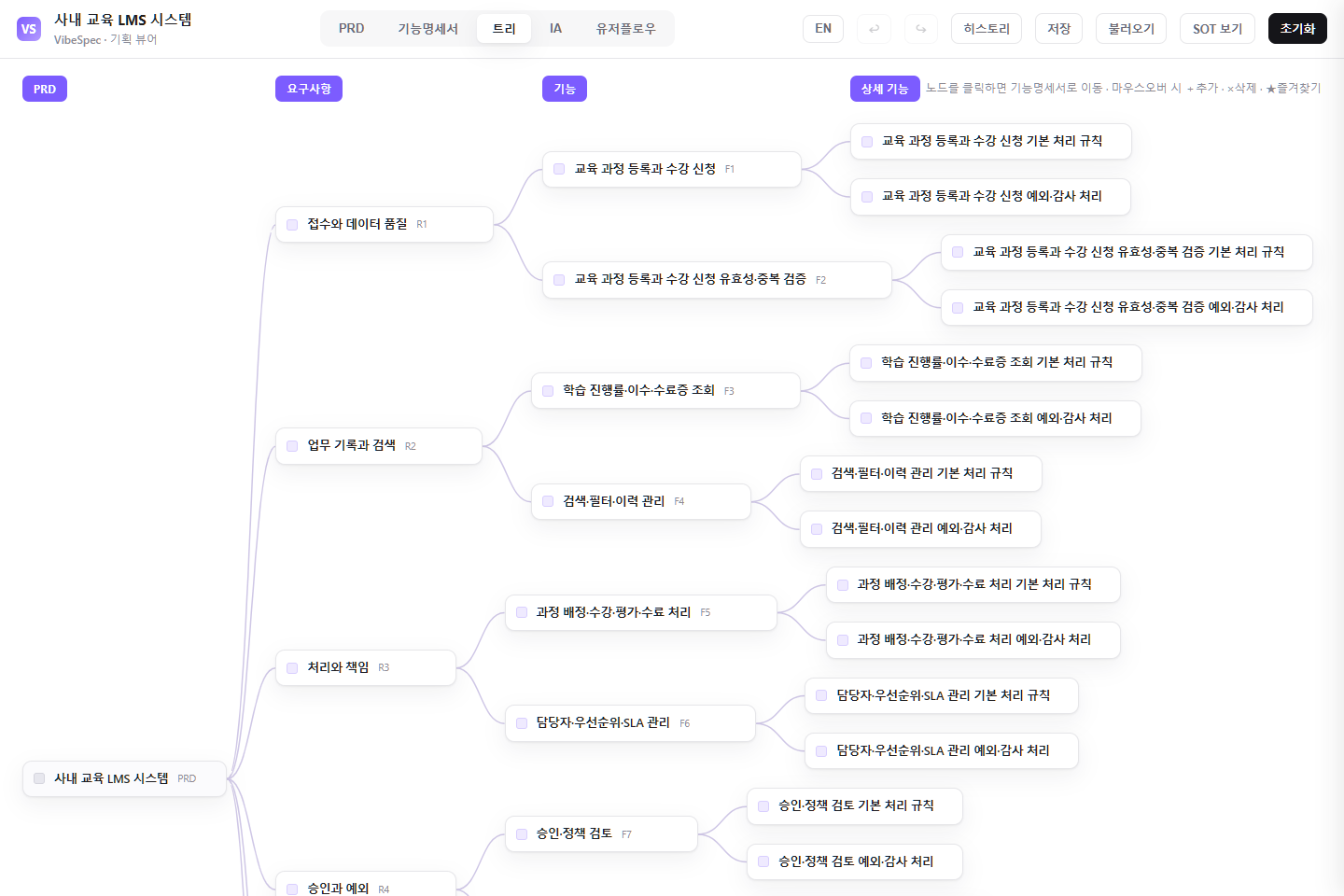
Task: Click the redo arrow button
Action: point(921,29)
